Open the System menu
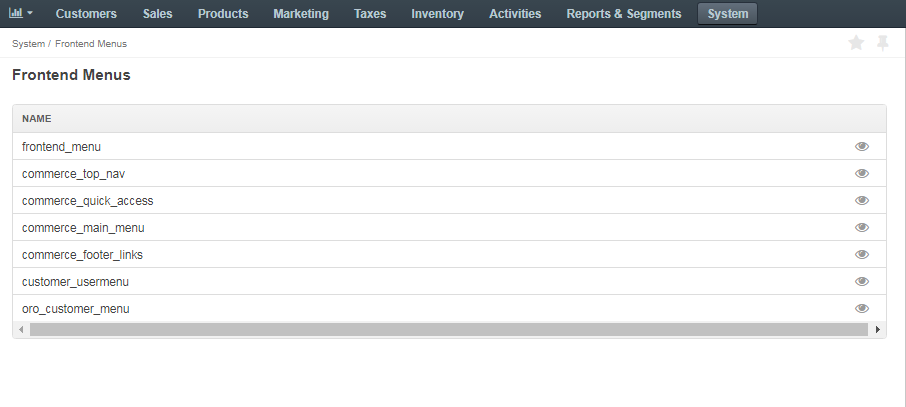 pyautogui.click(x=727, y=14)
